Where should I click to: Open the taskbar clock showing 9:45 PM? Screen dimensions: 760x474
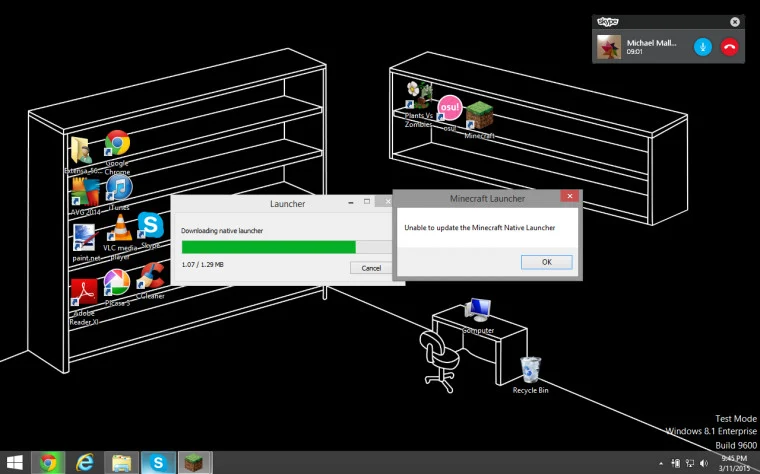click(x=734, y=463)
